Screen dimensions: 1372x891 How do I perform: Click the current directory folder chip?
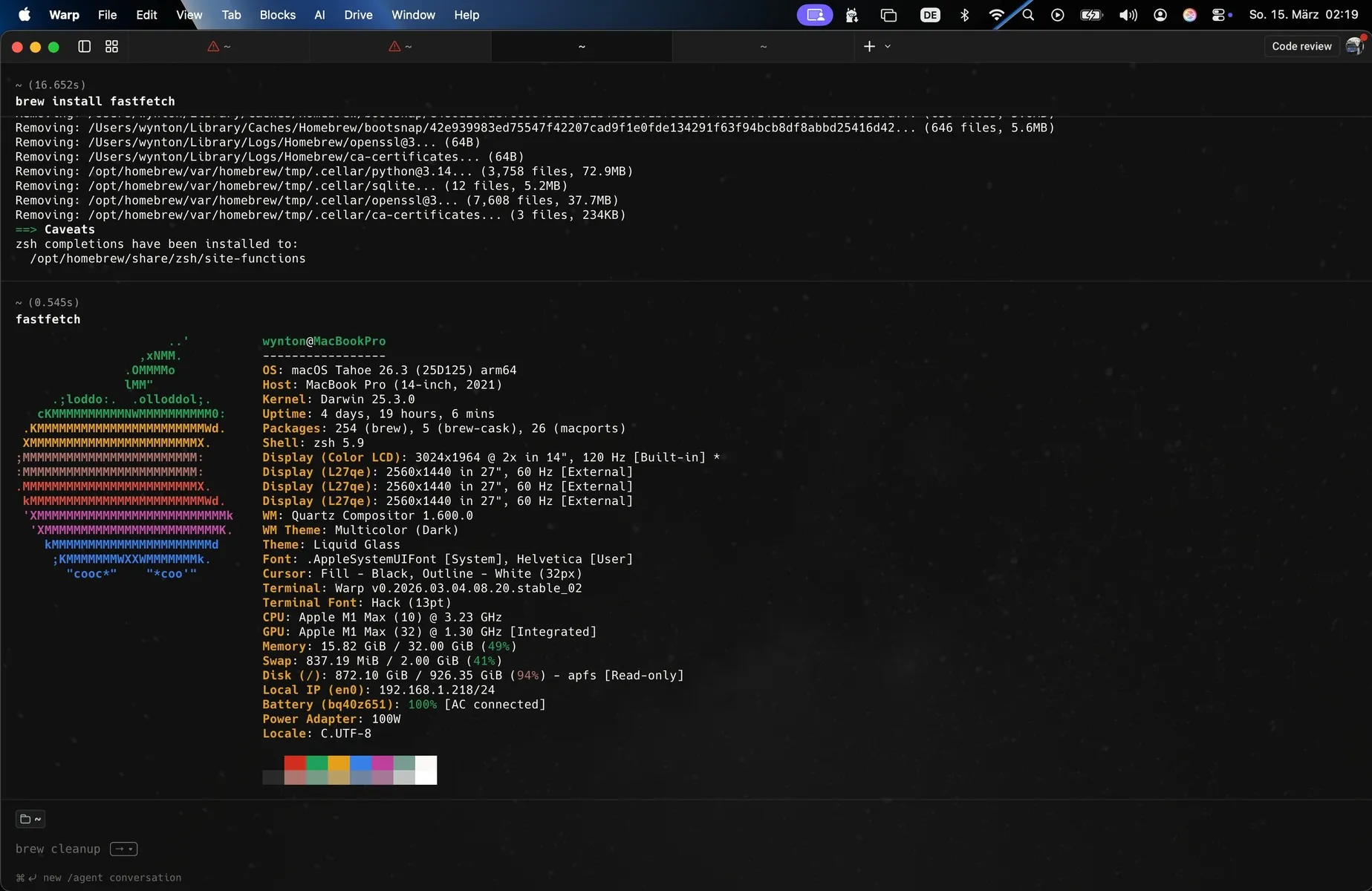[30, 819]
